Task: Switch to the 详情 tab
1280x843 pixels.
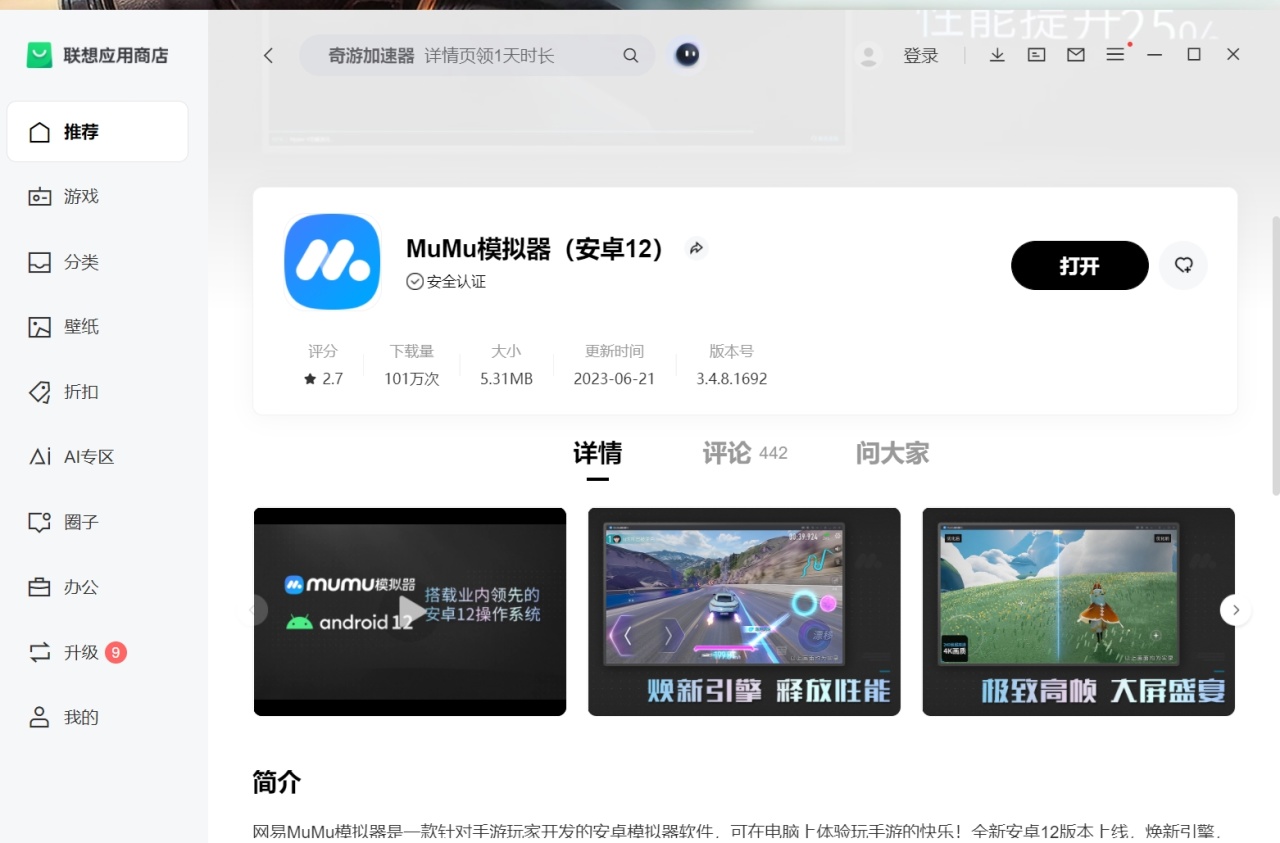Action: 597,454
